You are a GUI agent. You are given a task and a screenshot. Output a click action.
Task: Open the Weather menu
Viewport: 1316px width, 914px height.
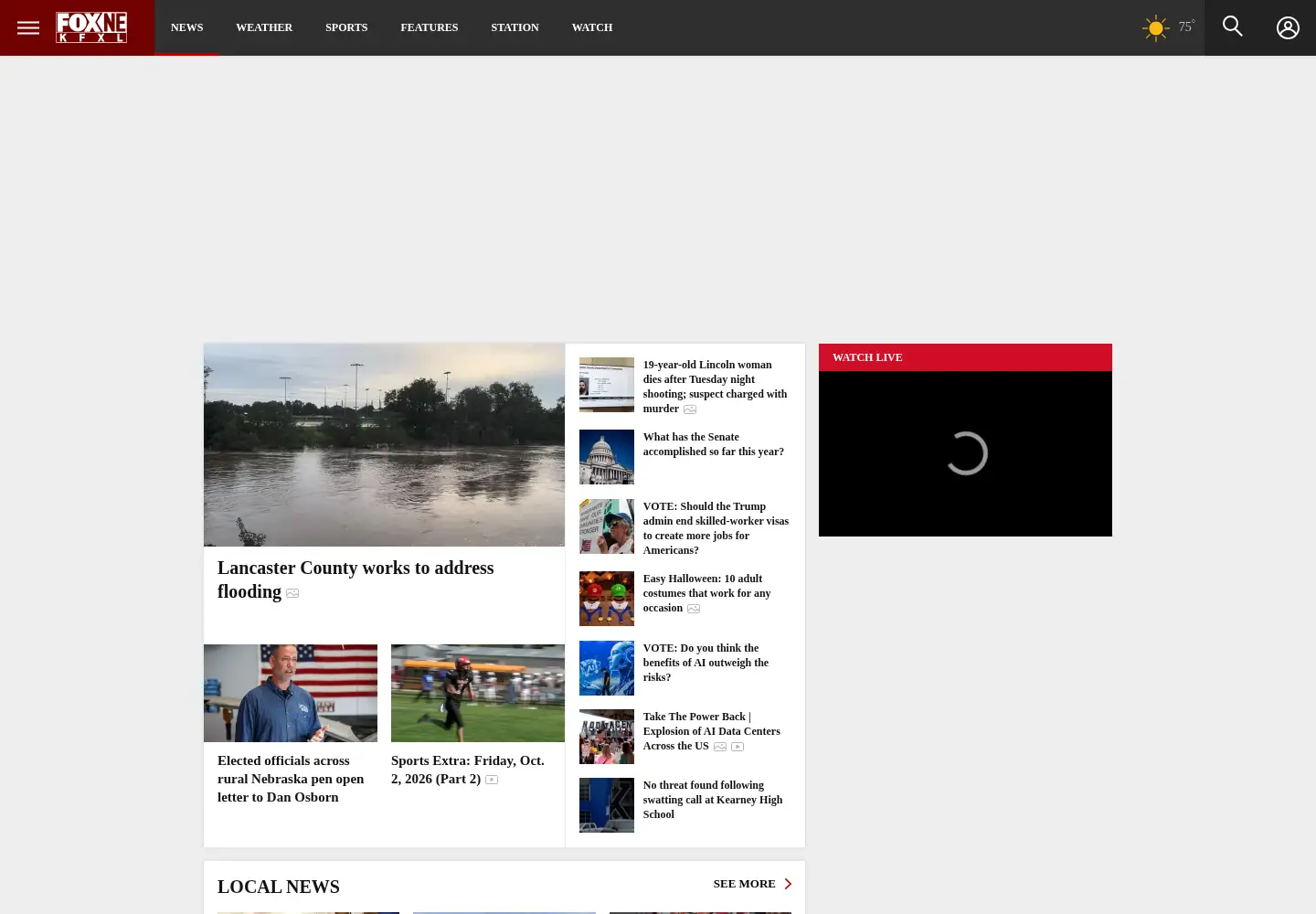pos(264,27)
